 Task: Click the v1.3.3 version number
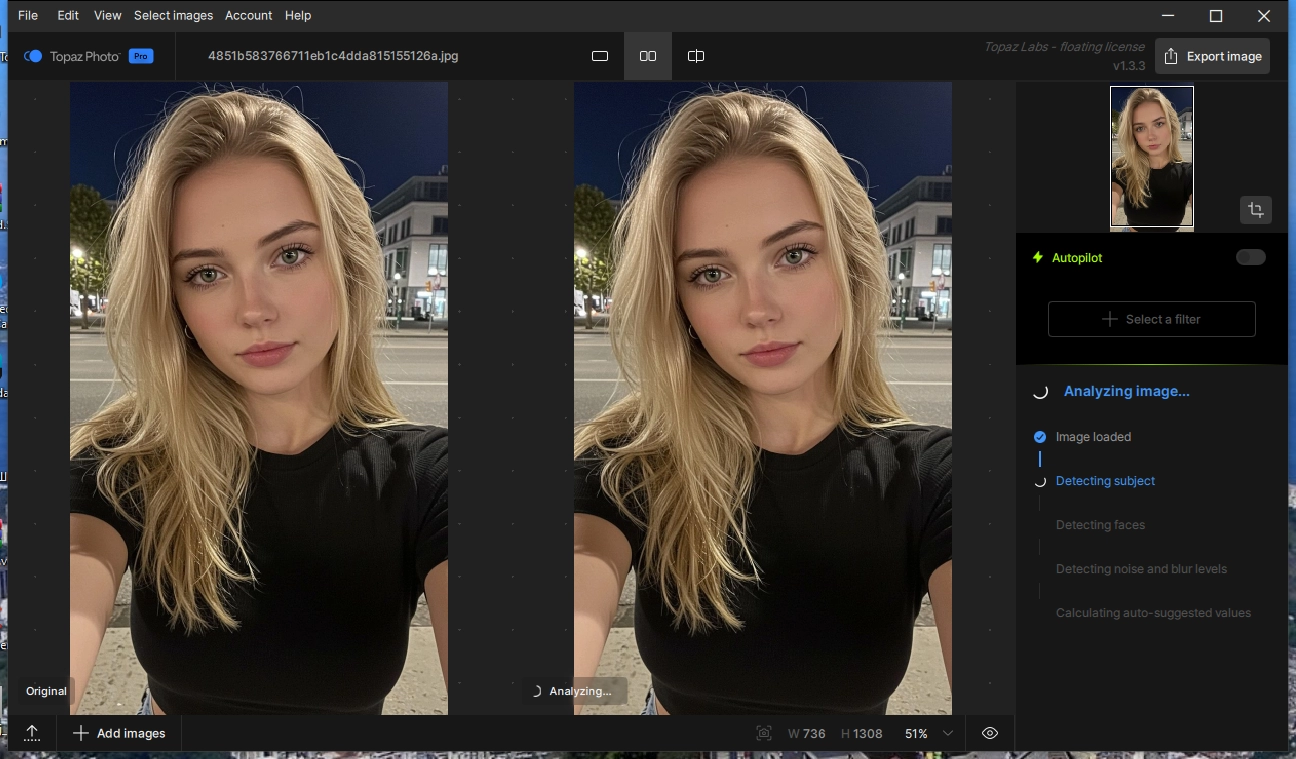tap(1129, 66)
